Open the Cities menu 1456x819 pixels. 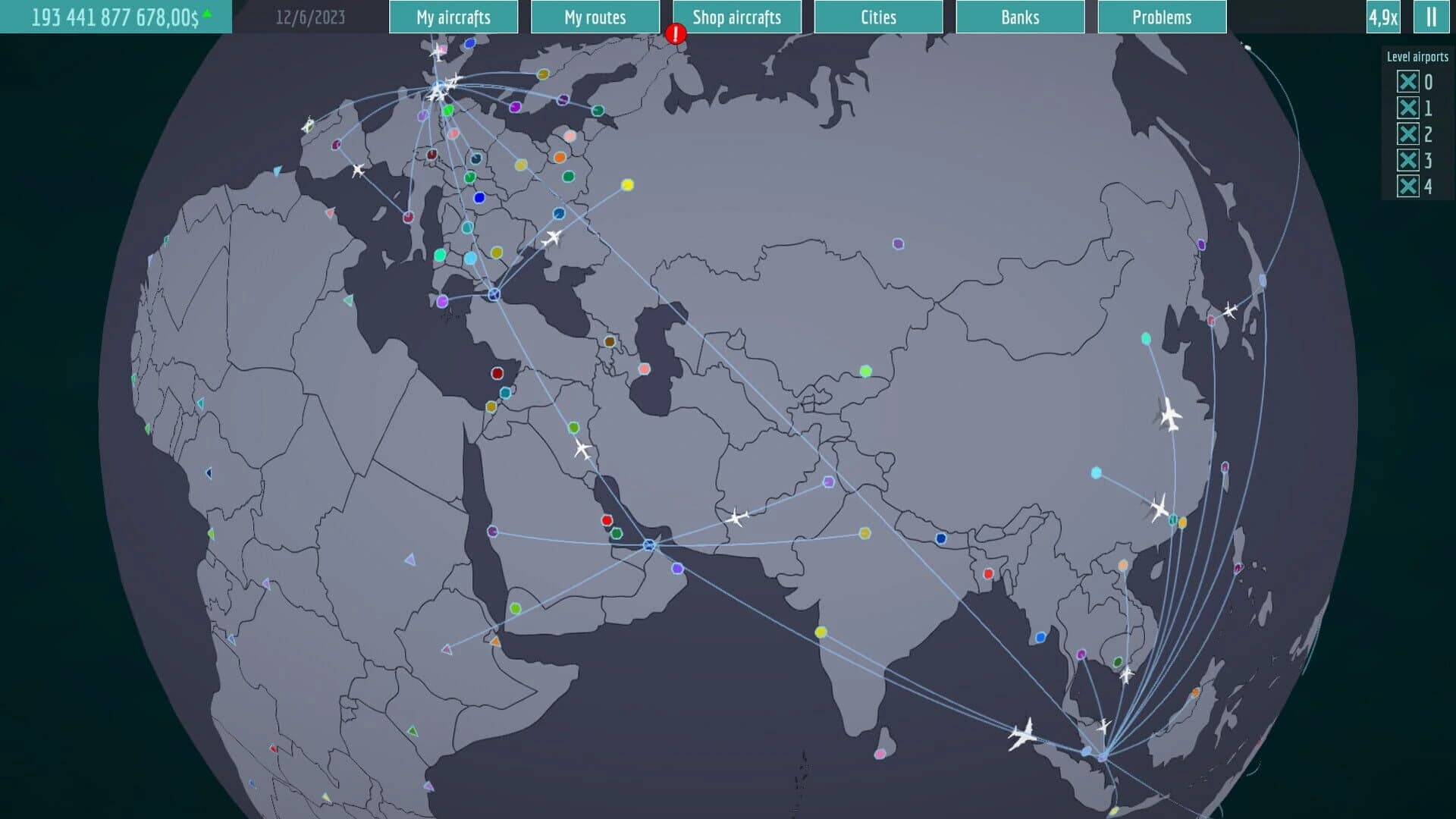click(877, 17)
